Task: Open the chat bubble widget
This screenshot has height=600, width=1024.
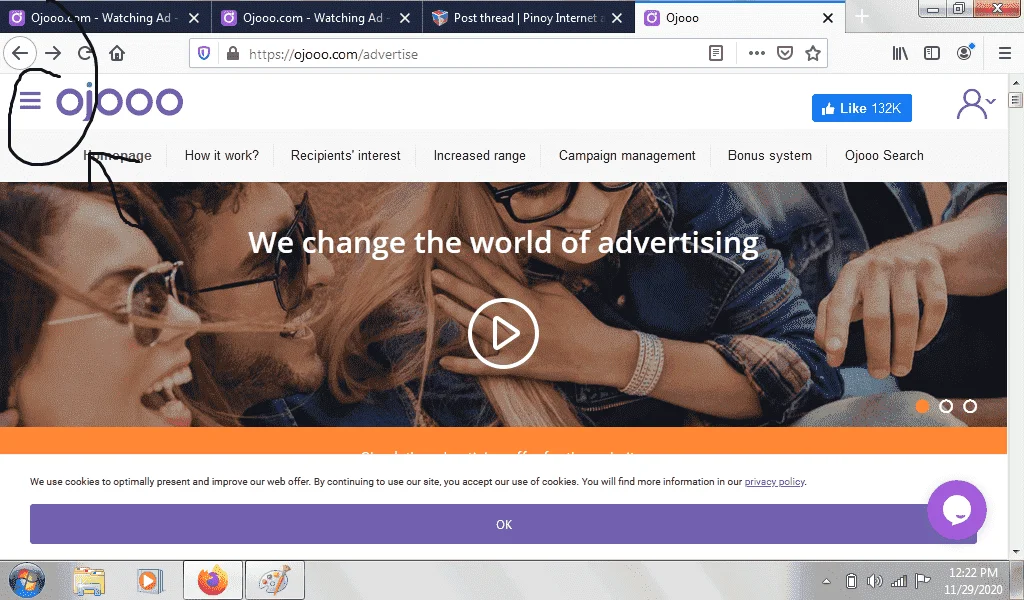Action: [x=957, y=510]
